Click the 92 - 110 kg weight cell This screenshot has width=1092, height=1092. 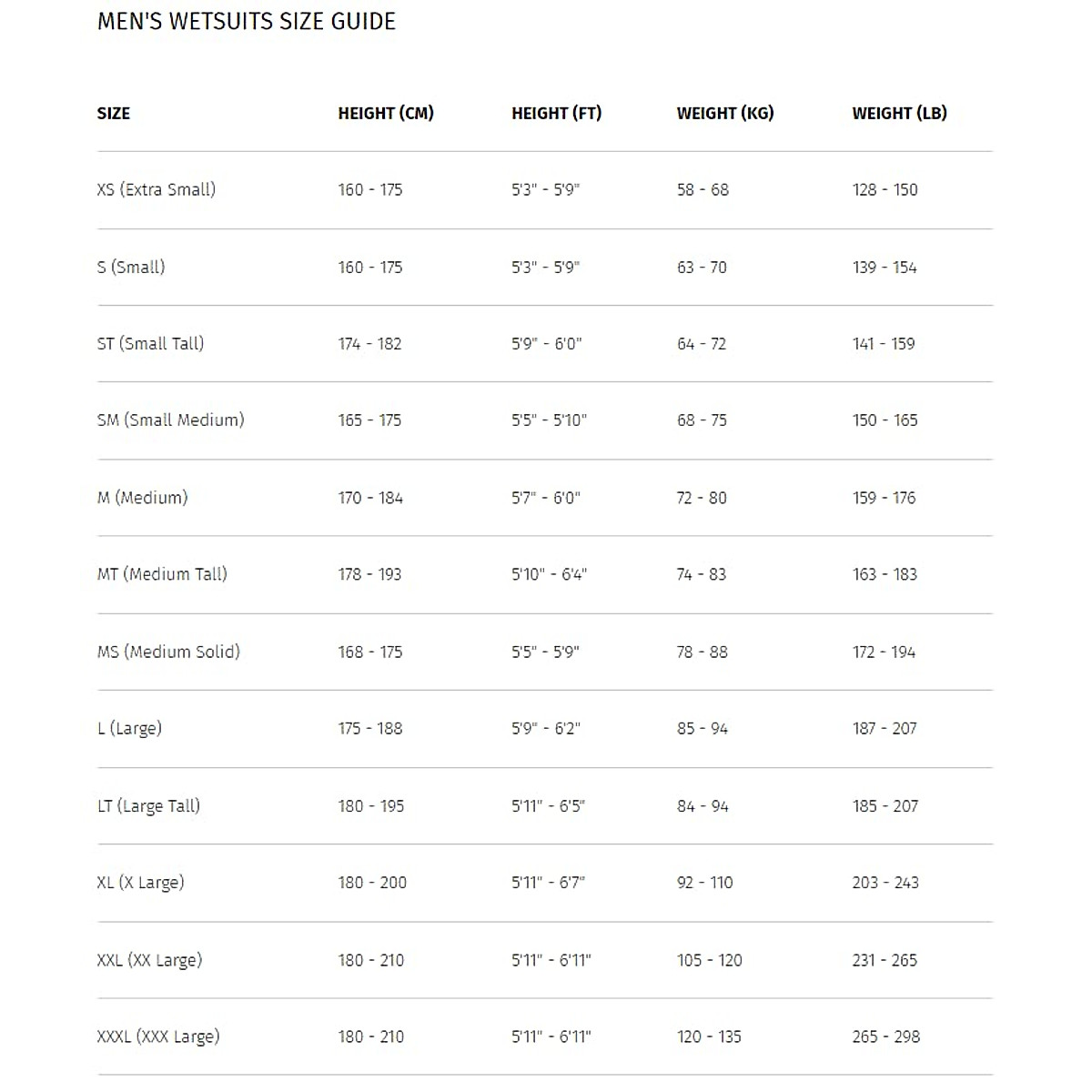(704, 883)
